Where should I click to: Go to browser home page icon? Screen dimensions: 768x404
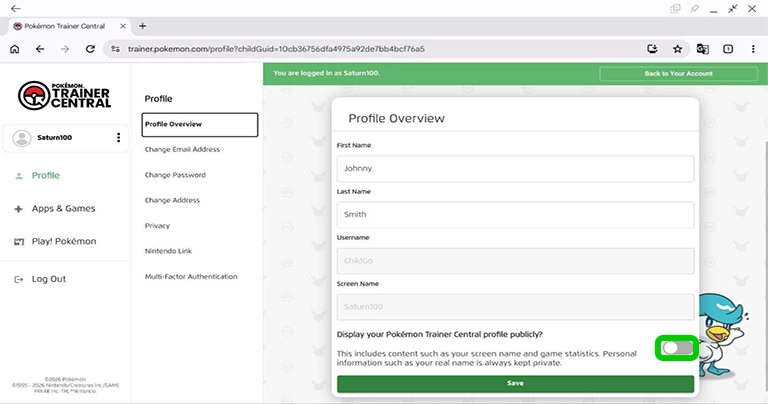[x=15, y=49]
